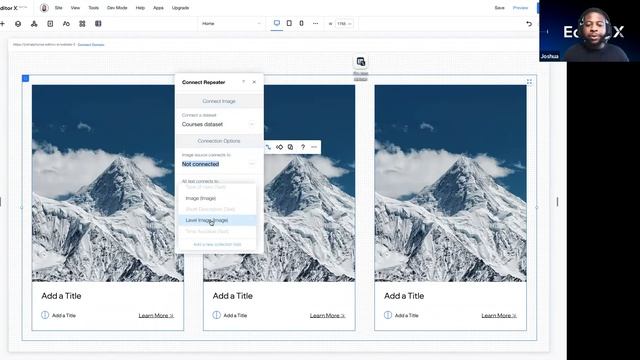Image resolution: width=640 pixels, height=360 pixels.
Task: Select Add a Title heading in first card
Action: pyautogui.click(x=61, y=296)
